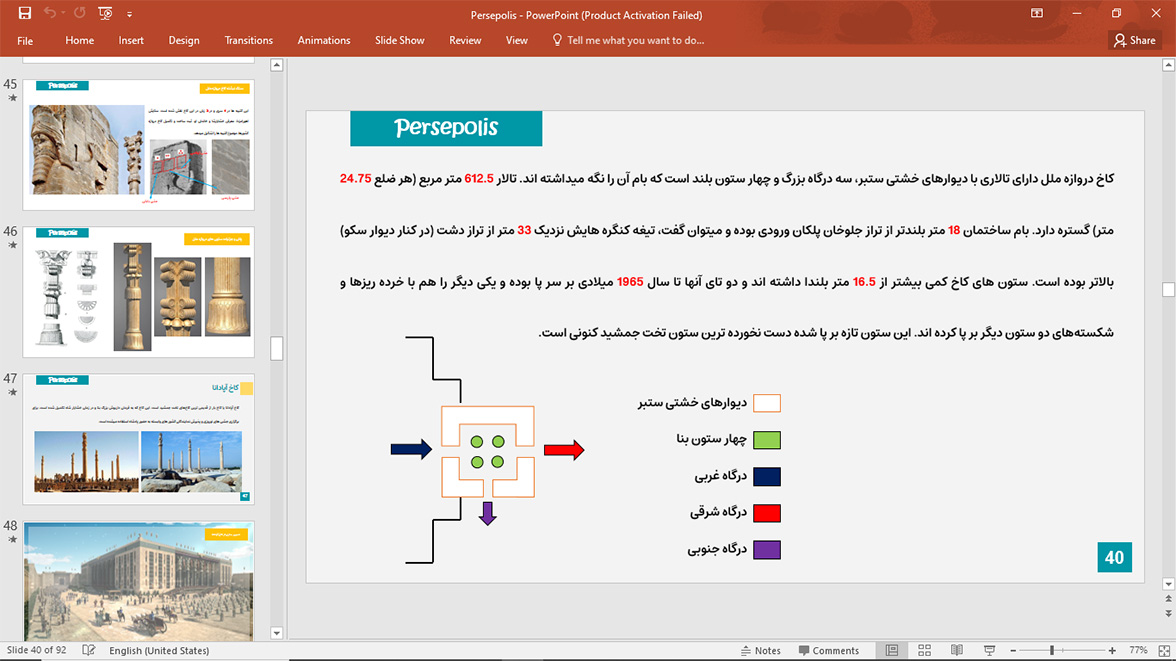Viewport: 1176px width, 661px height.
Task: Open the View ribbon tab
Action: coord(517,41)
